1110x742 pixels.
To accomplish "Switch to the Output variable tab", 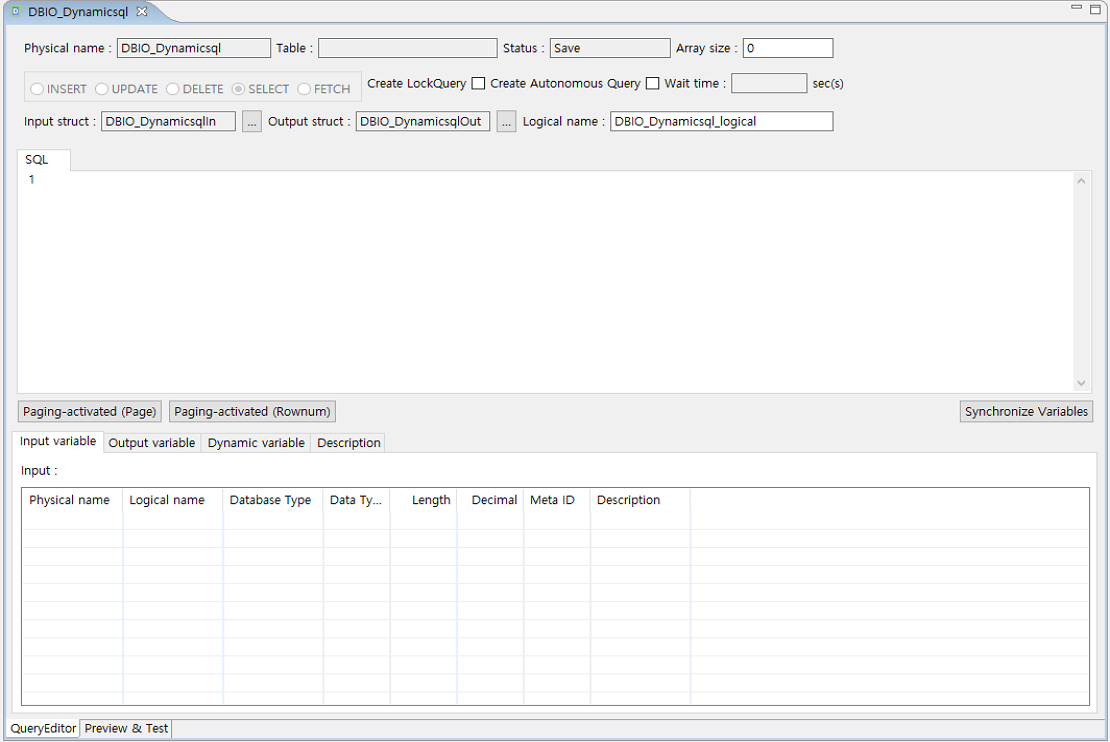I will [151, 442].
